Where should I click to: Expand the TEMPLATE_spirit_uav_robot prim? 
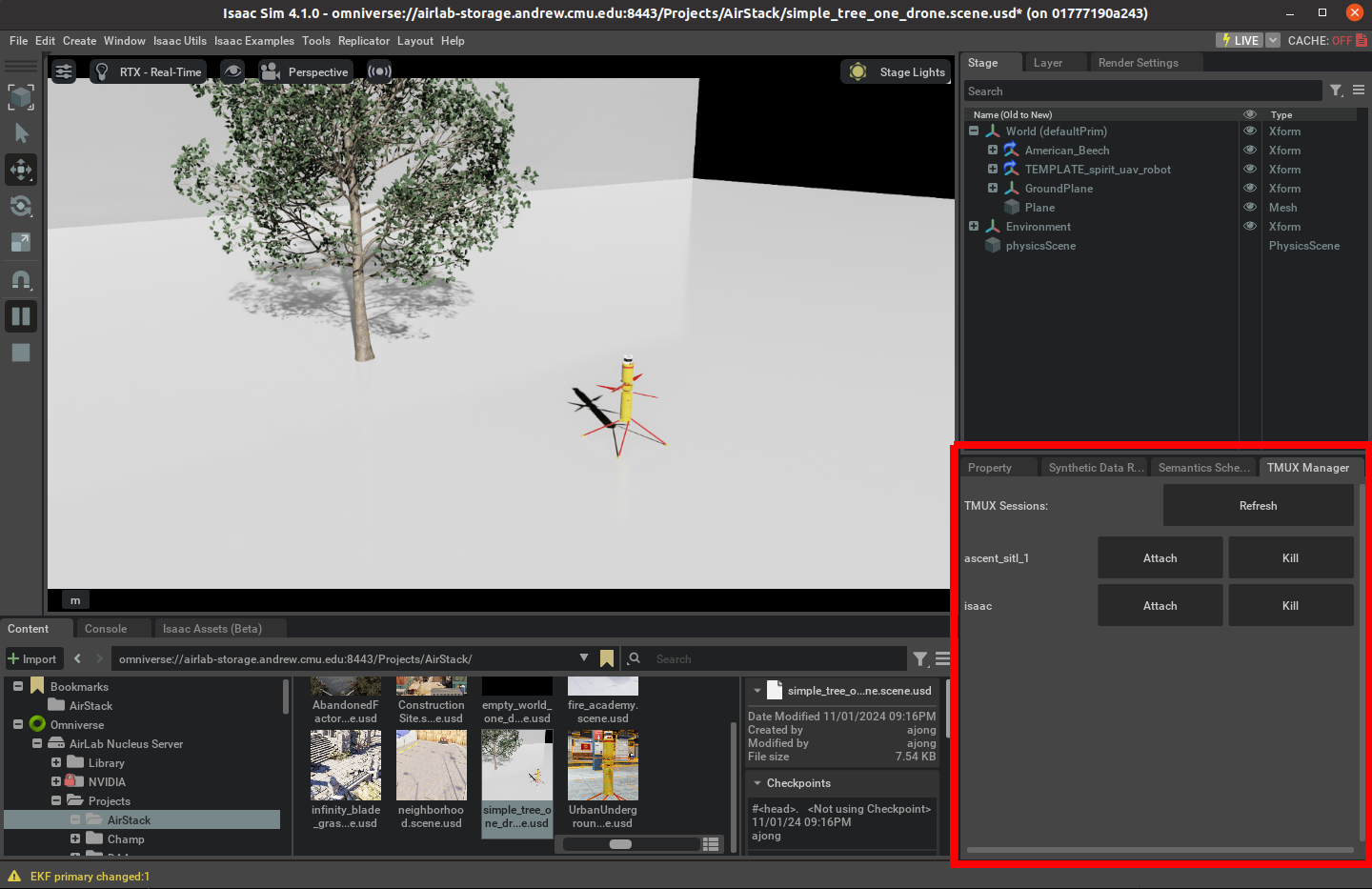pyautogui.click(x=993, y=170)
